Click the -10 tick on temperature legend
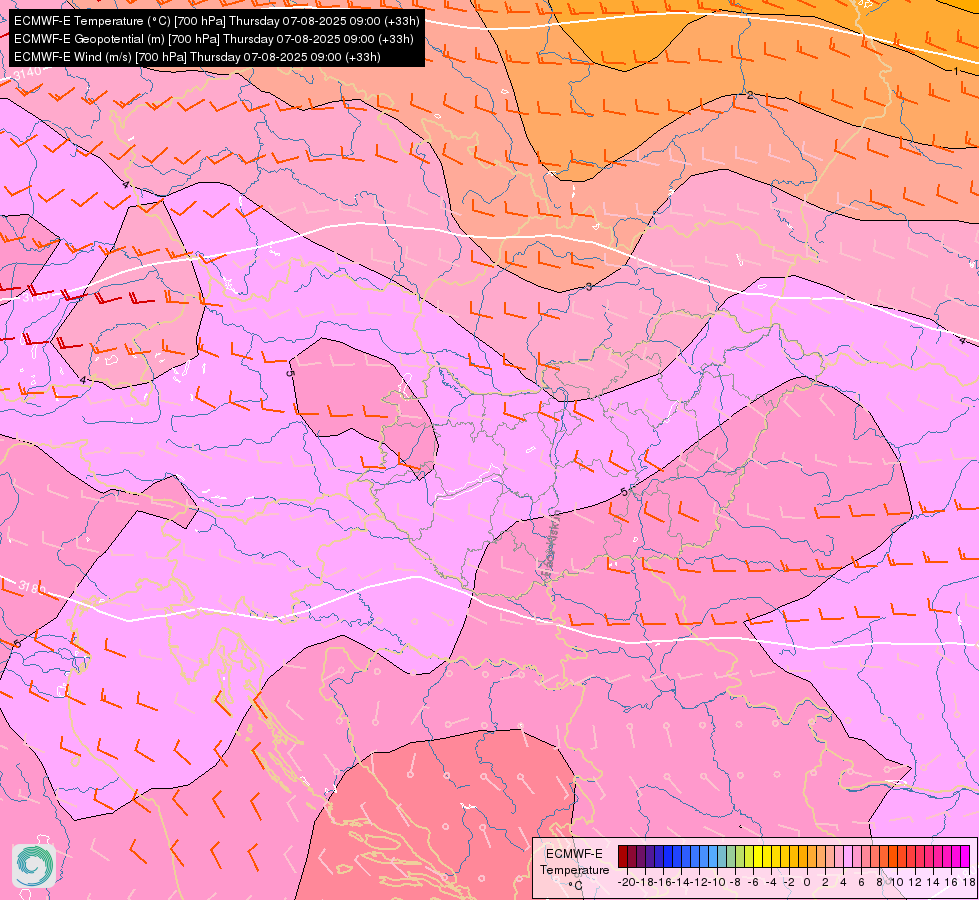This screenshot has height=900, width=979. click(x=717, y=882)
